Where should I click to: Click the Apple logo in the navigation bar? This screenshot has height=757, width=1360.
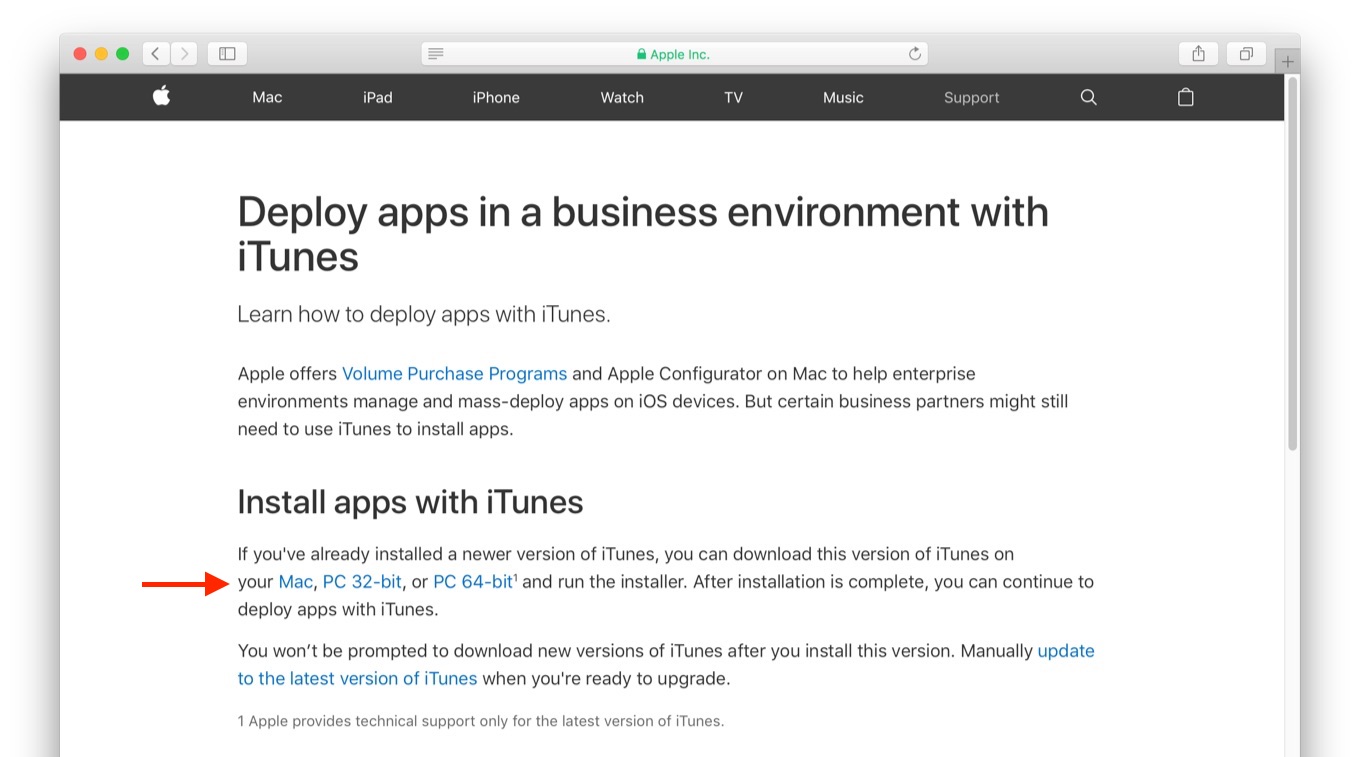coord(161,96)
